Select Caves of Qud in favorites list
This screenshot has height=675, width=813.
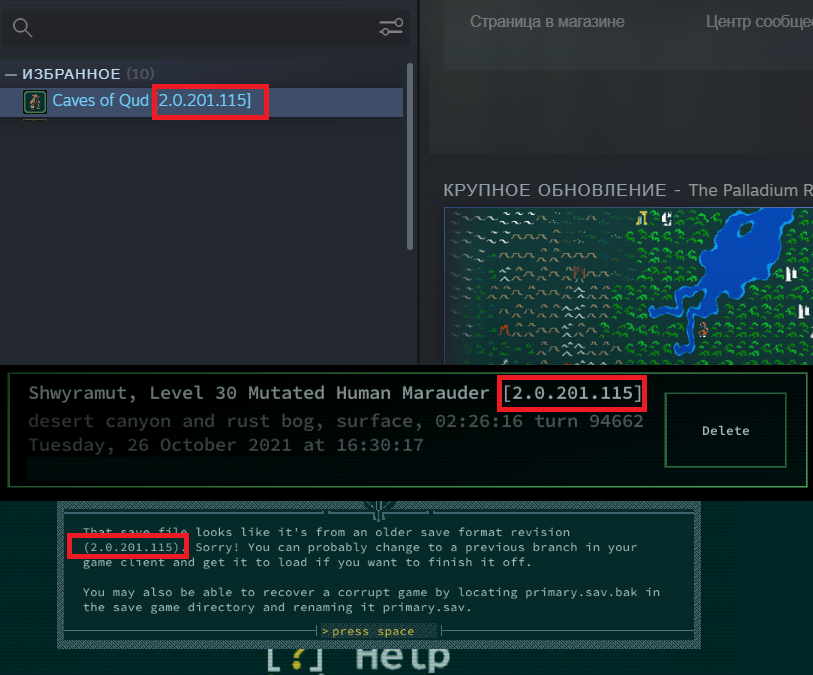tap(201, 102)
